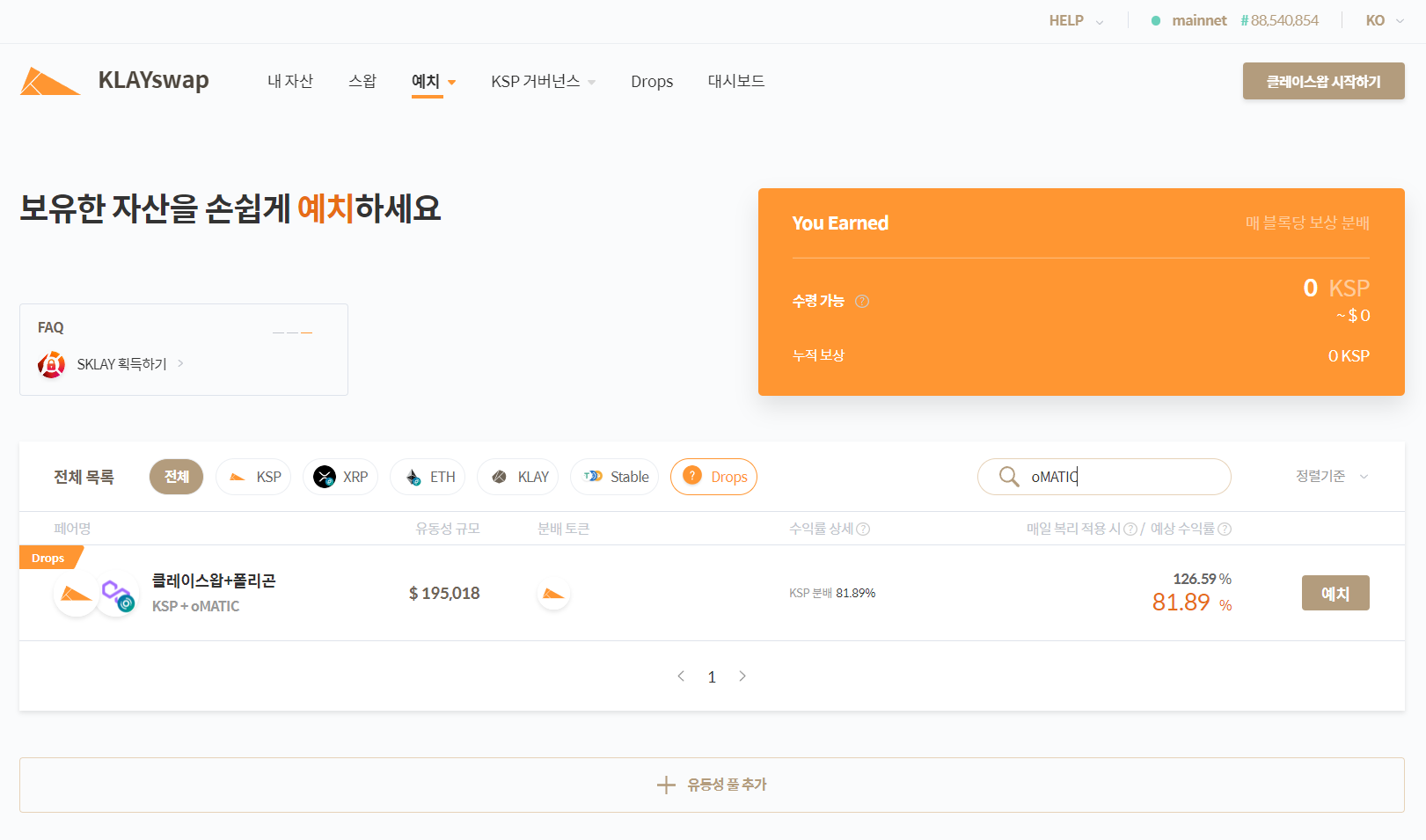This screenshot has height=840, width=1426.
Task: Click the 누적 보상 label
Action: [818, 355]
